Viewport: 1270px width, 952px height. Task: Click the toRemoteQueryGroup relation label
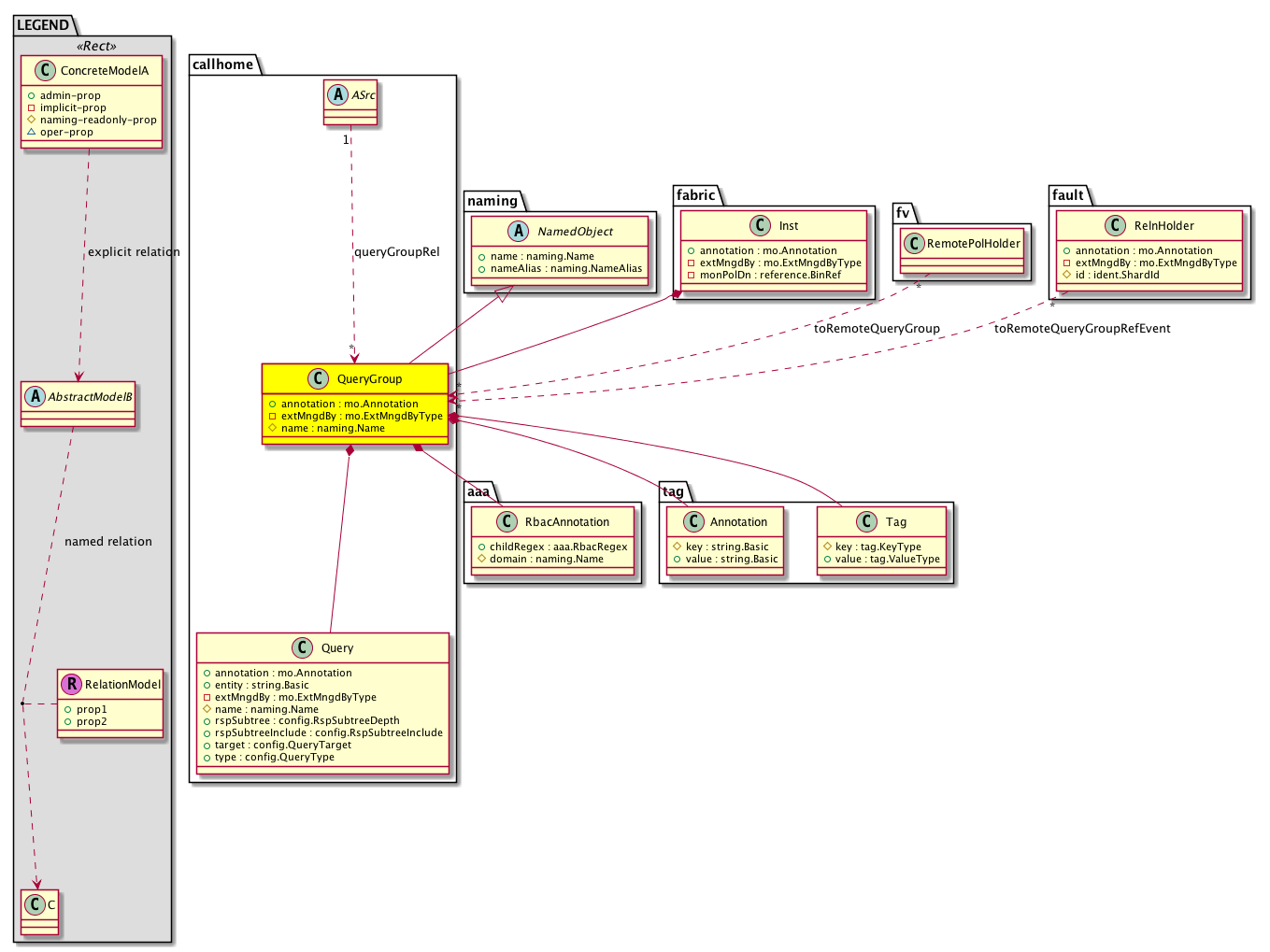coord(877,328)
